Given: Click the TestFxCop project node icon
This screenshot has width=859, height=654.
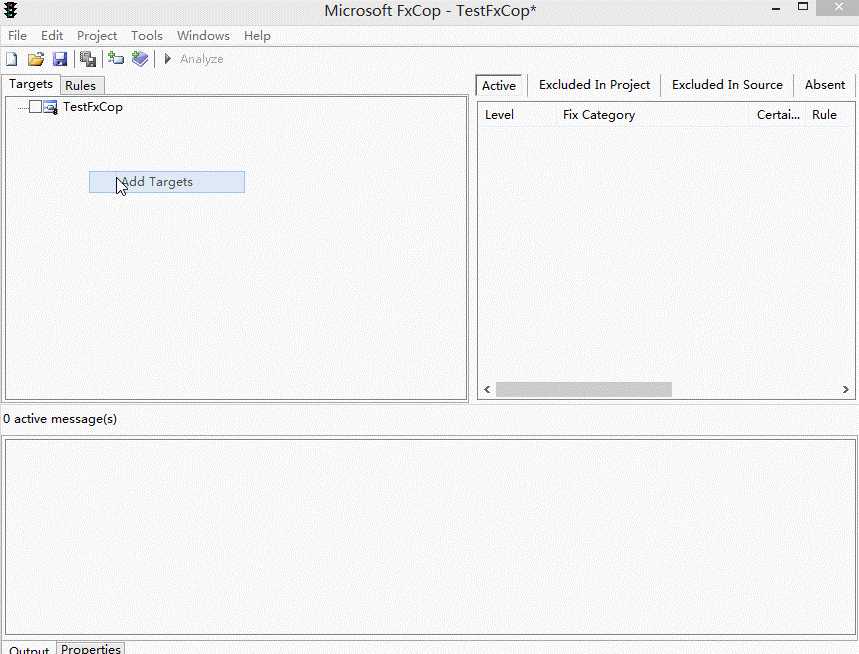Looking at the screenshot, I should [x=50, y=107].
